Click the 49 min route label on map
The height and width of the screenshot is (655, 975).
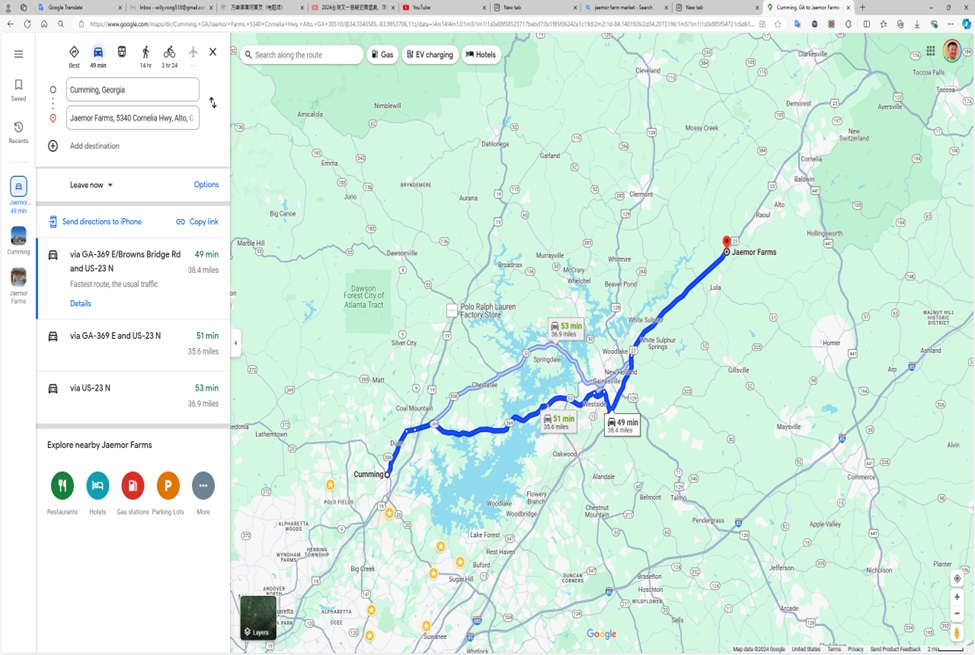[622, 425]
